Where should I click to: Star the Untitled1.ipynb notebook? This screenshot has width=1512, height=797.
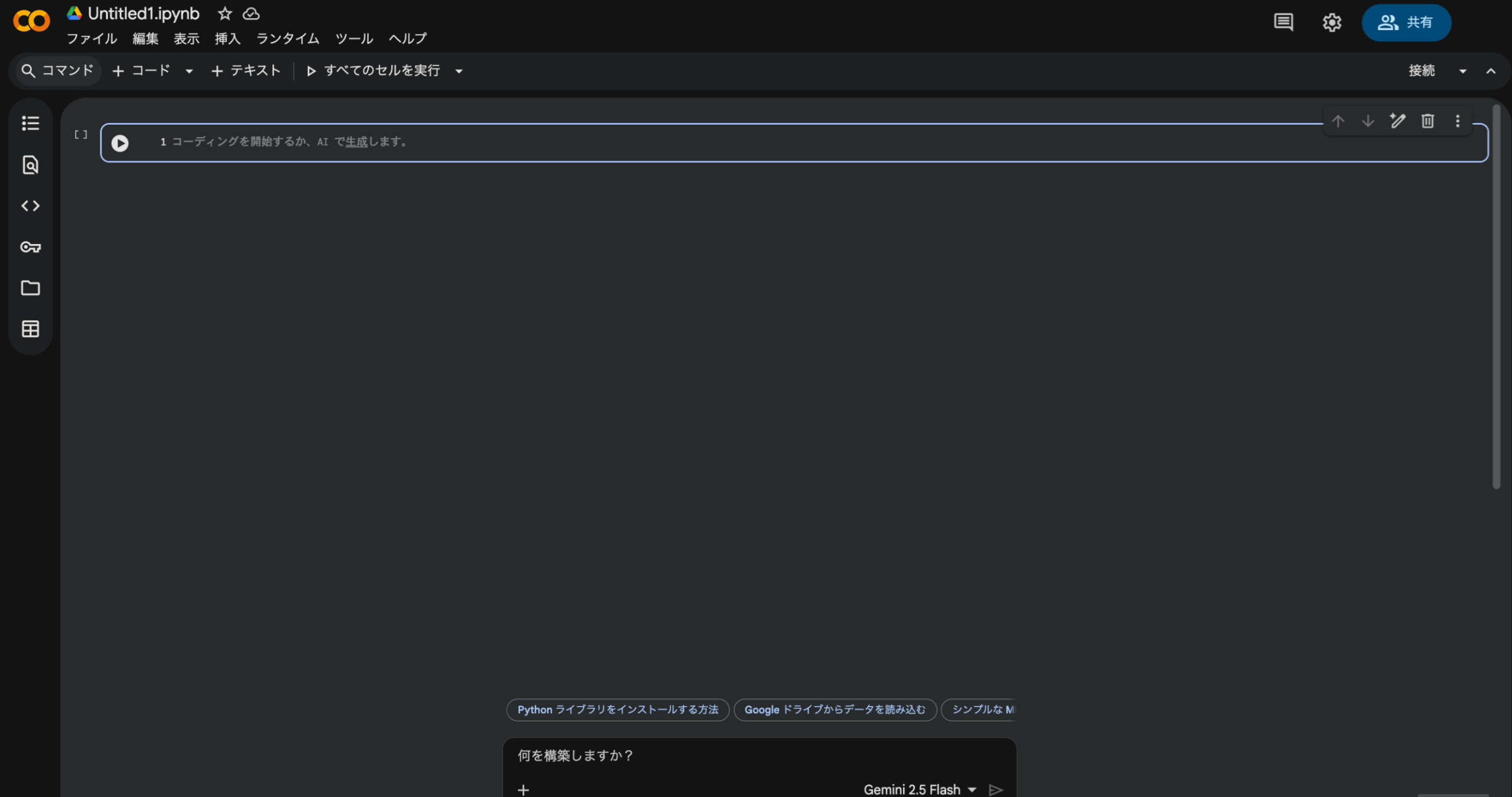pos(224,14)
